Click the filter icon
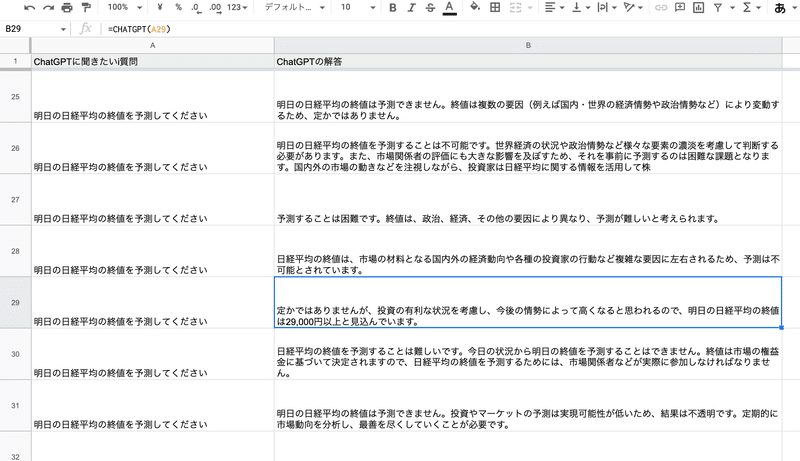The height and width of the screenshot is (461, 800). coord(718,8)
